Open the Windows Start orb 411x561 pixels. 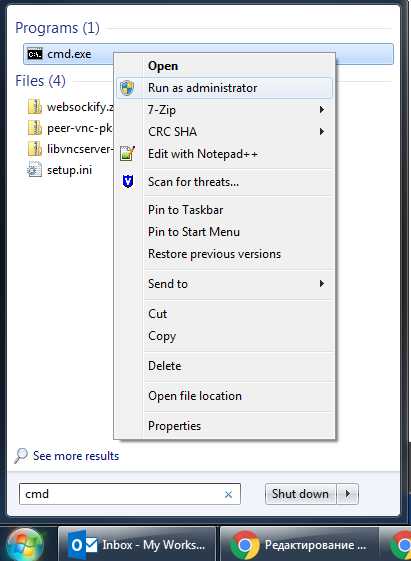(25, 545)
